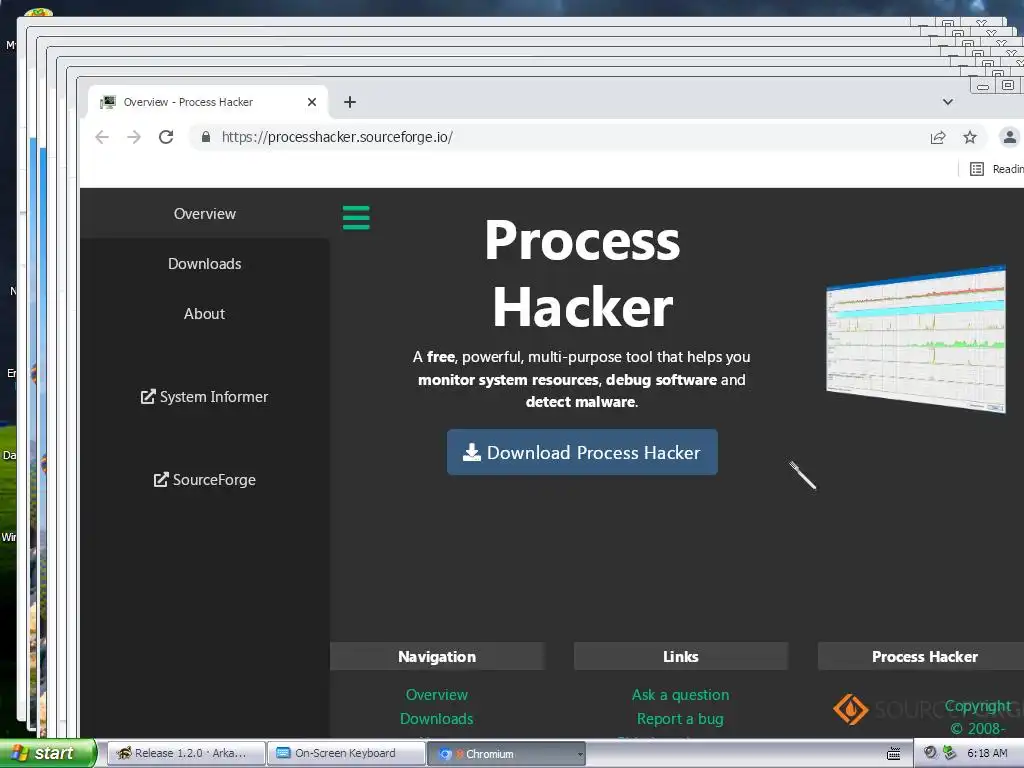Image resolution: width=1024 pixels, height=768 pixels.
Task: Switch to On-Screen Keyboard taskbar item
Action: click(x=346, y=754)
